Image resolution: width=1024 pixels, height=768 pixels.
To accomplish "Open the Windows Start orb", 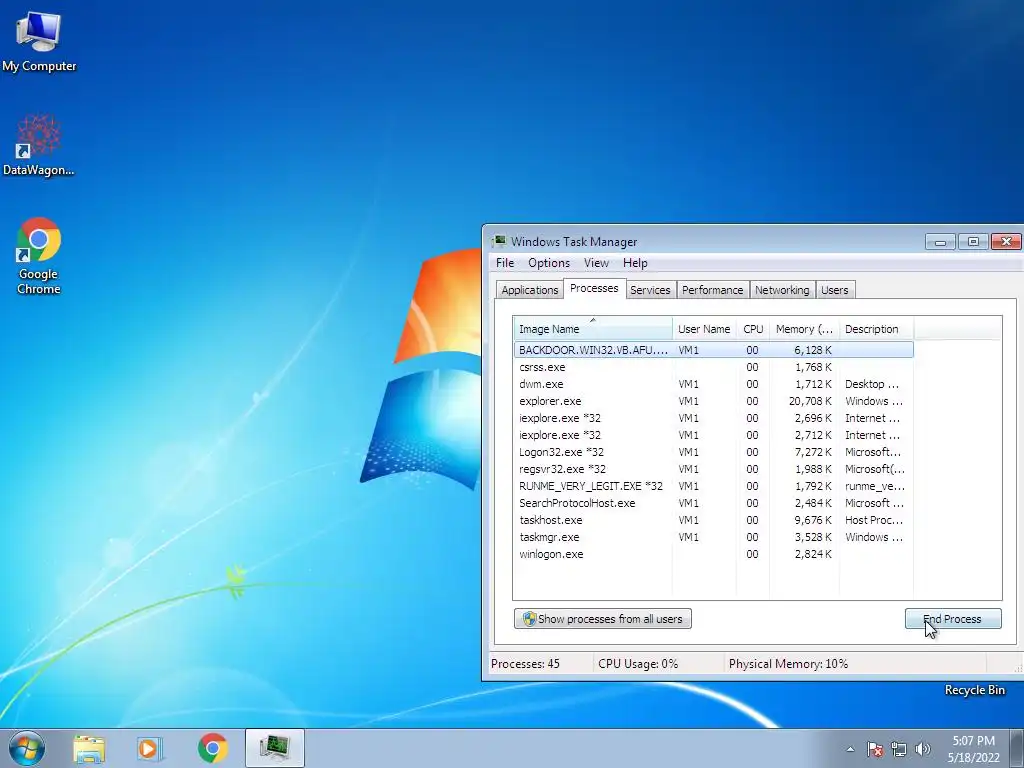I will pos(27,748).
